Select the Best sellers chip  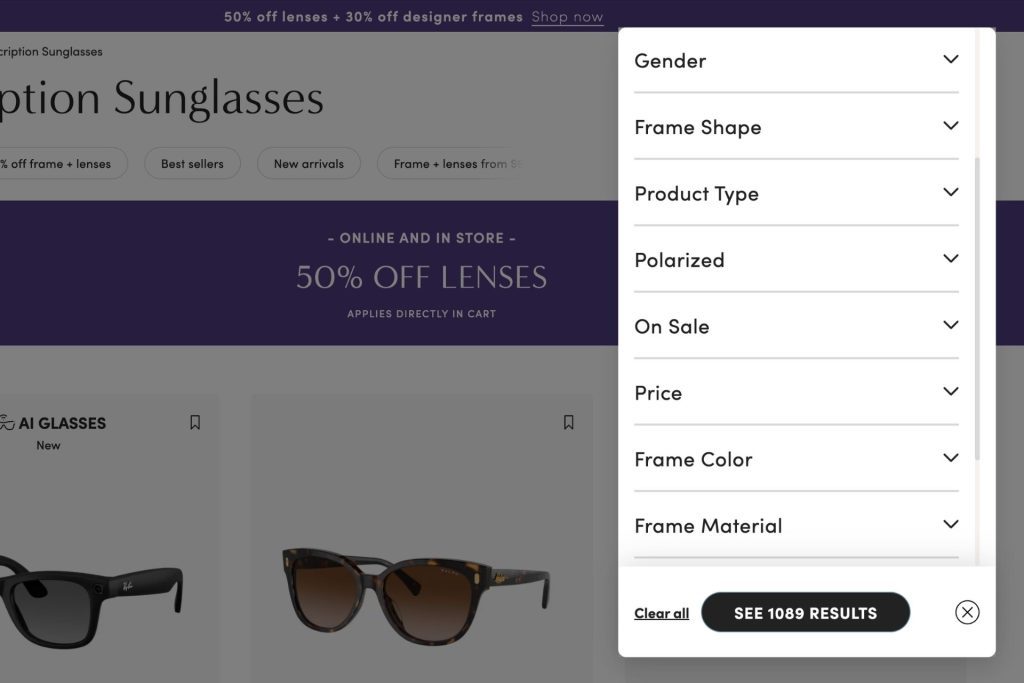pyautogui.click(x=192, y=164)
